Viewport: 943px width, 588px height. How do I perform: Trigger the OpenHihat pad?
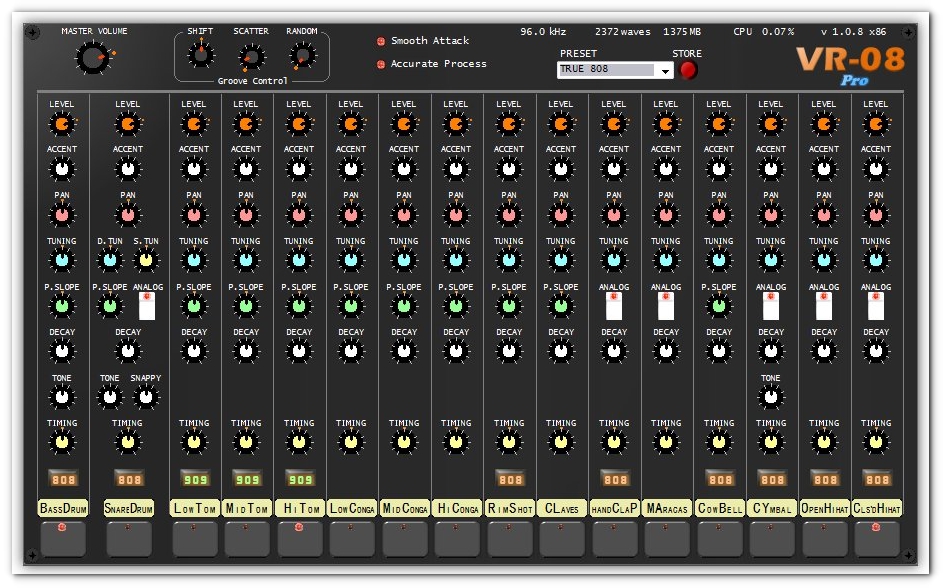824,540
